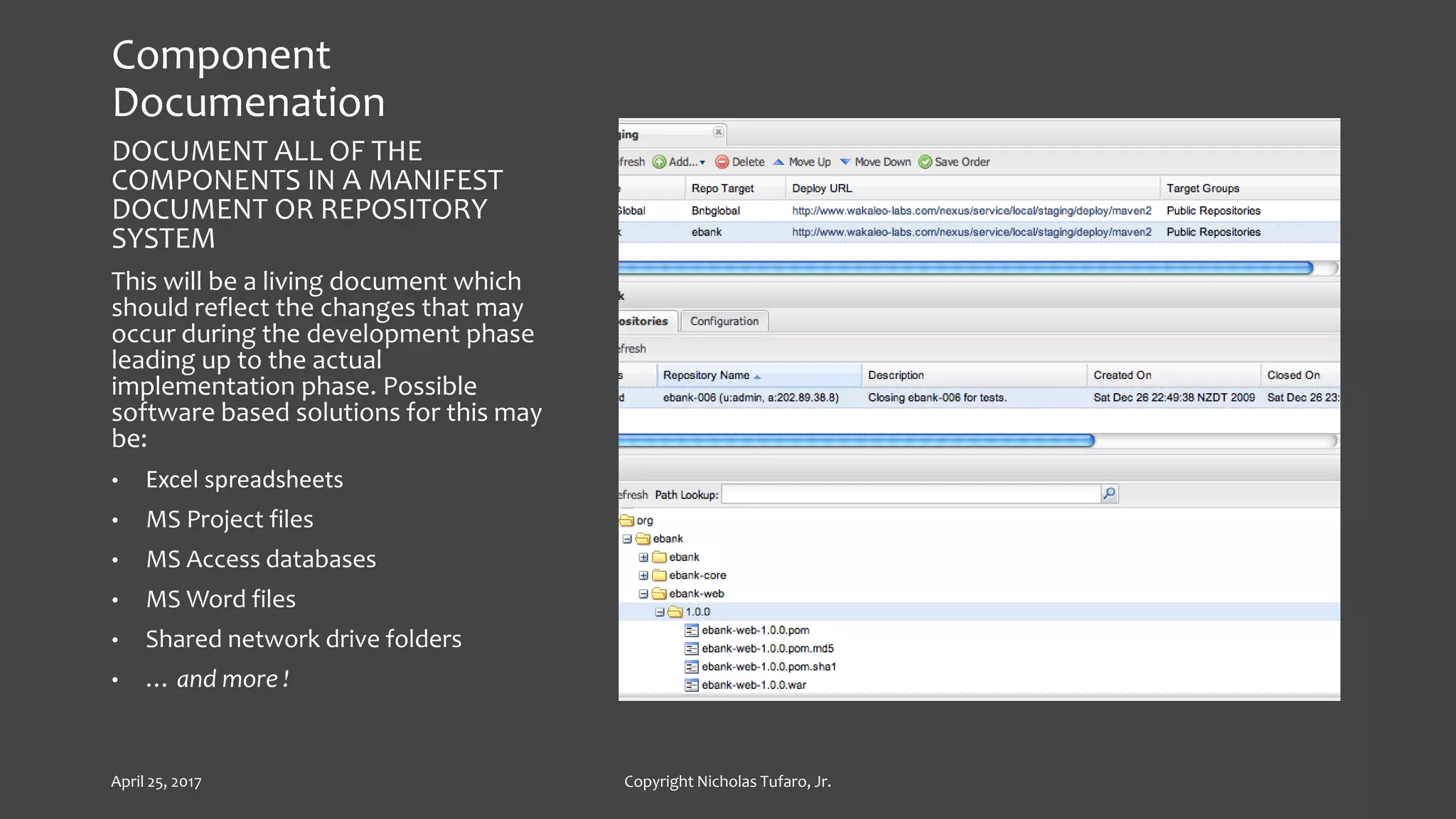
Task: Select the ebank repo target cell
Action: [x=707, y=232]
